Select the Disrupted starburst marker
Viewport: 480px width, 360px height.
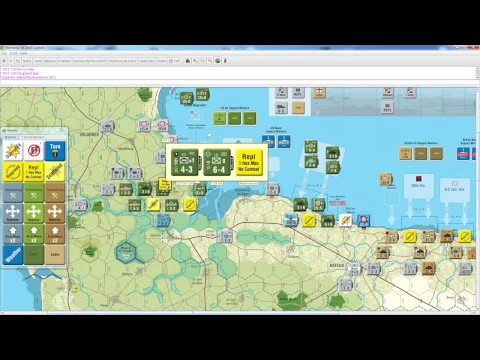(13, 151)
